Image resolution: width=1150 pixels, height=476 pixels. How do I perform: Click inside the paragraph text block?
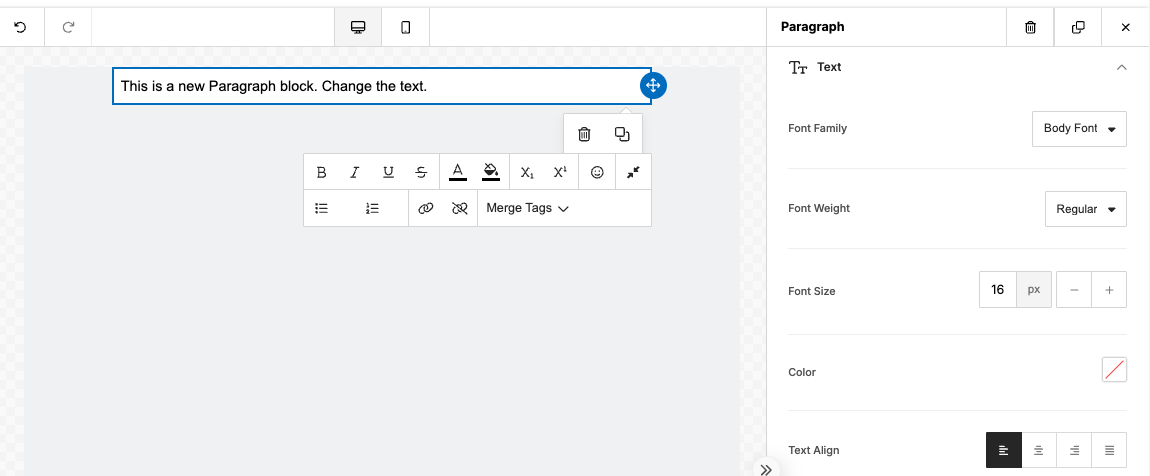pyautogui.click(x=381, y=86)
